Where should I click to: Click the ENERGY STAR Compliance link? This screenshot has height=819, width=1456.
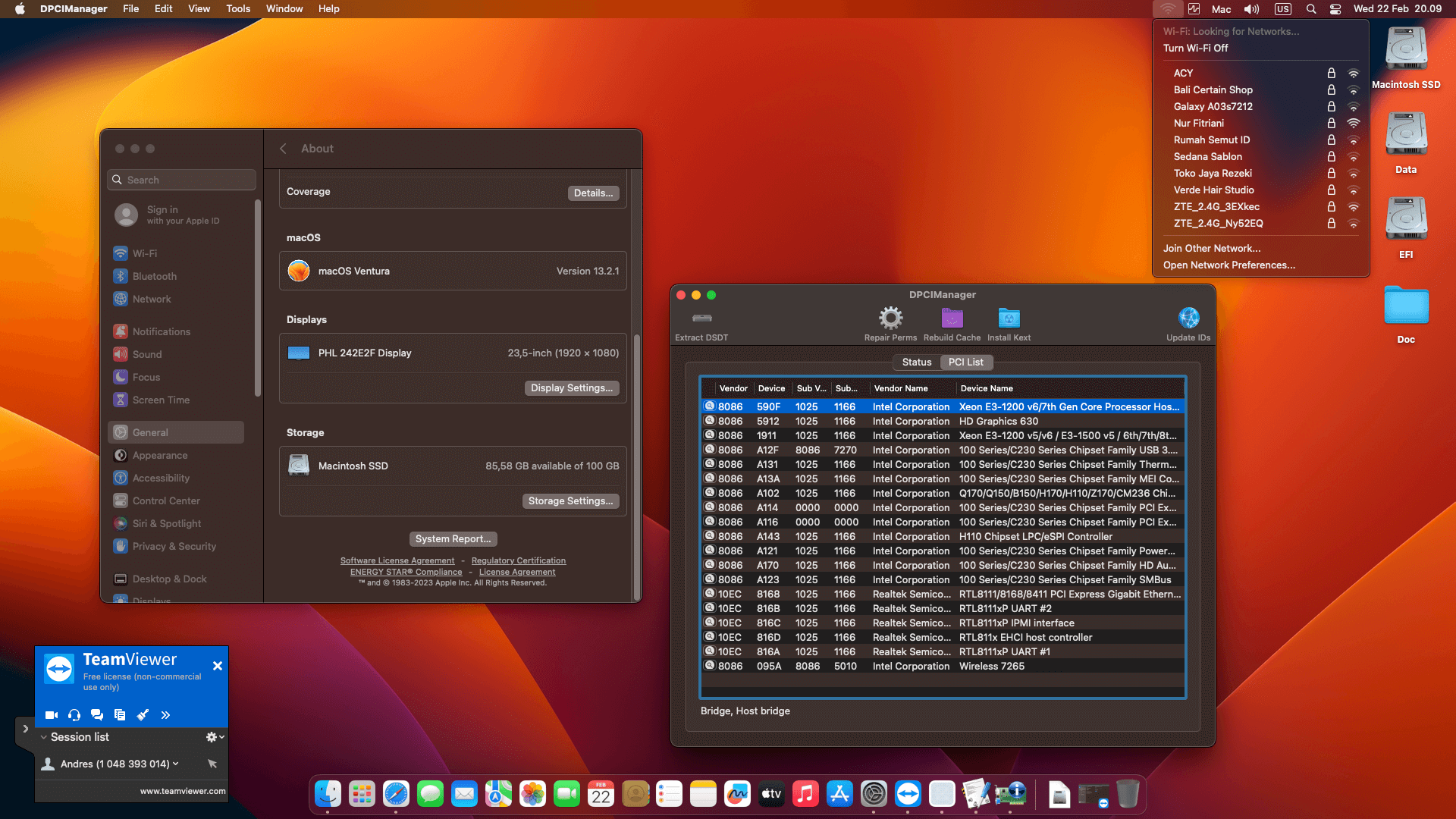point(406,573)
